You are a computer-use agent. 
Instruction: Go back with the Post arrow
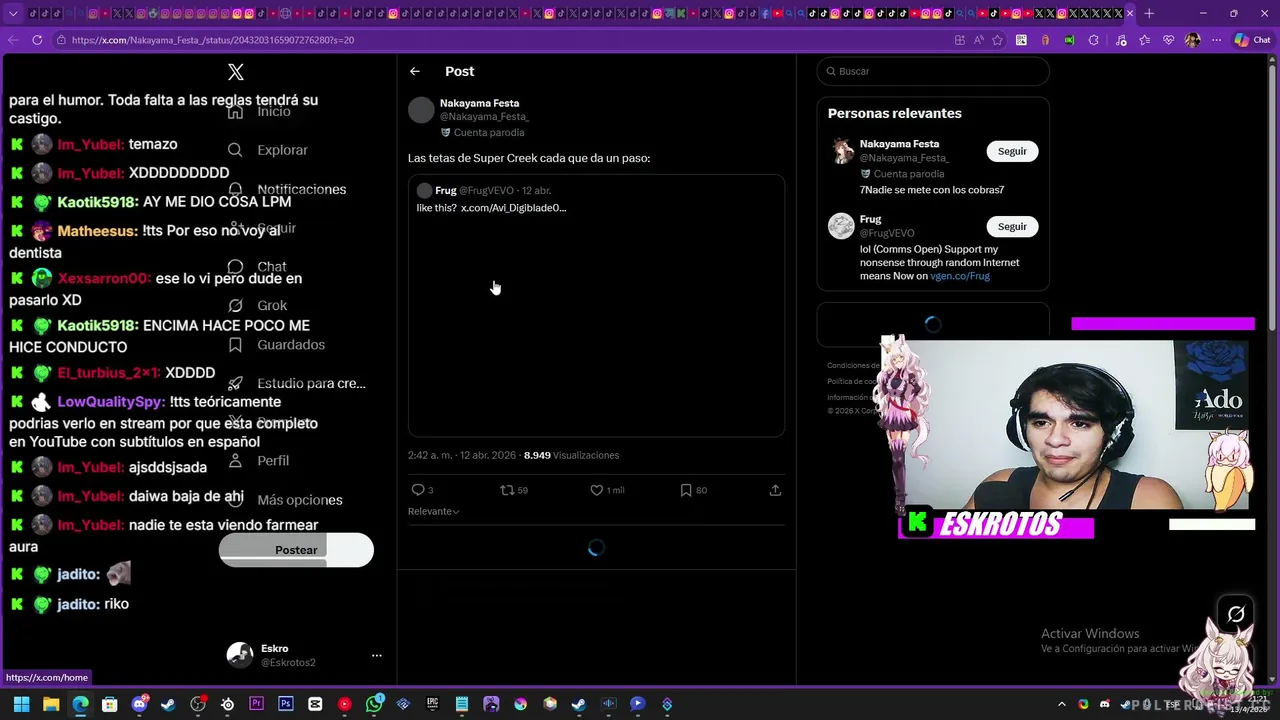point(415,71)
